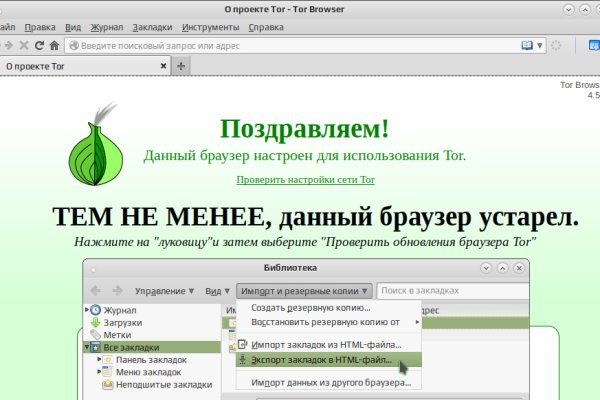Open the 'Закладки' menu
600x400 pixels.
tap(147, 25)
